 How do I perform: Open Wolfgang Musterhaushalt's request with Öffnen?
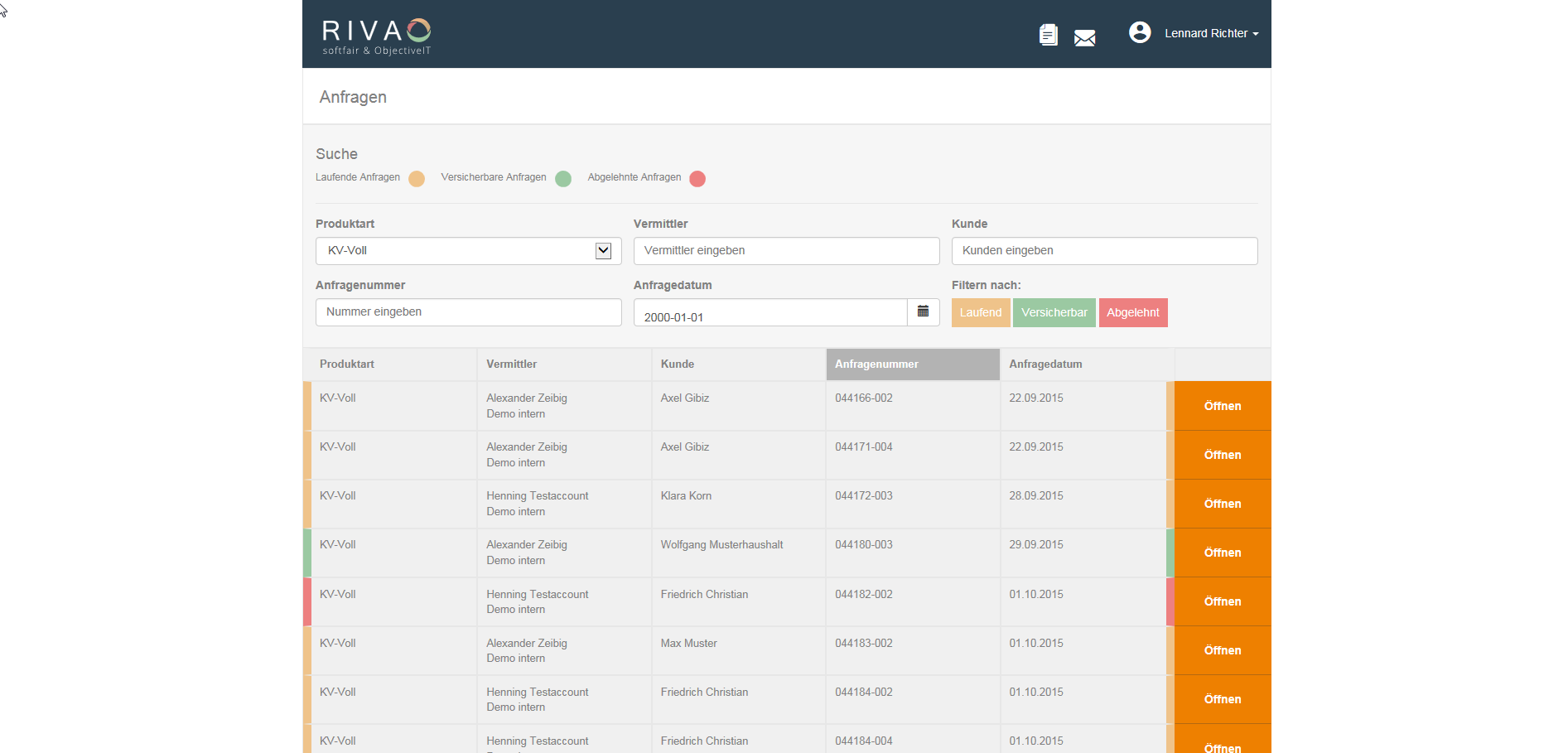1222,553
